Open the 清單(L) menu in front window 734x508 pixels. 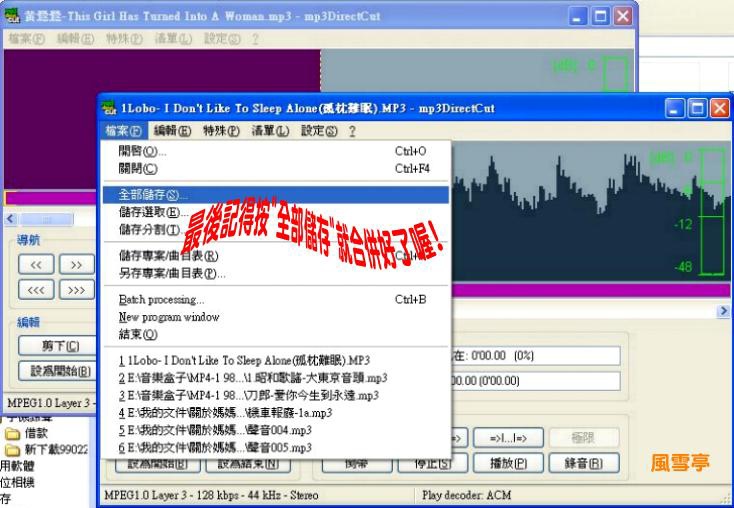pyautogui.click(x=270, y=131)
